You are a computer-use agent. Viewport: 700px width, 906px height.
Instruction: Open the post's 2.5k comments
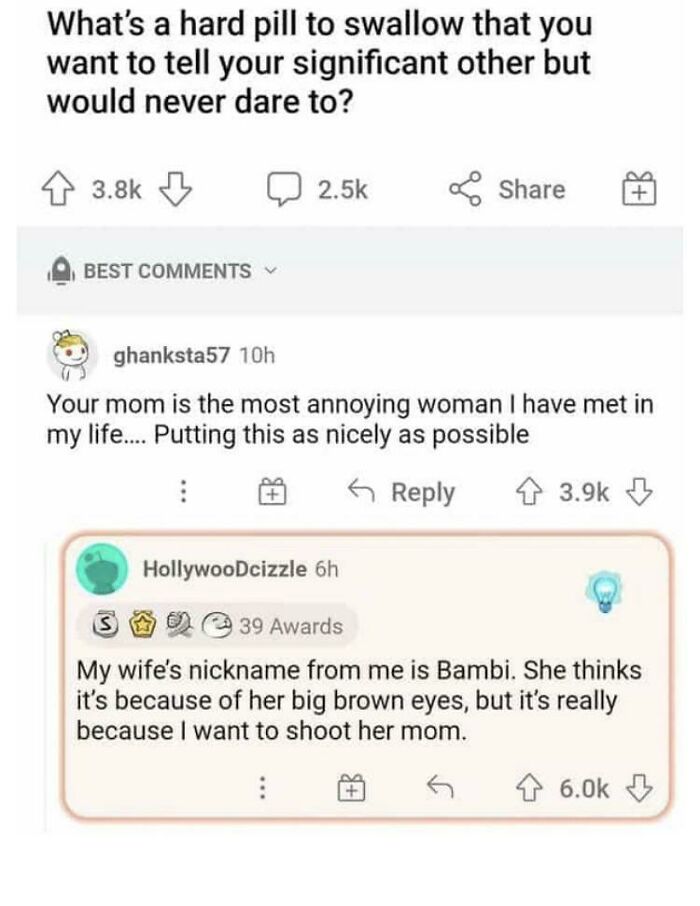[317, 190]
